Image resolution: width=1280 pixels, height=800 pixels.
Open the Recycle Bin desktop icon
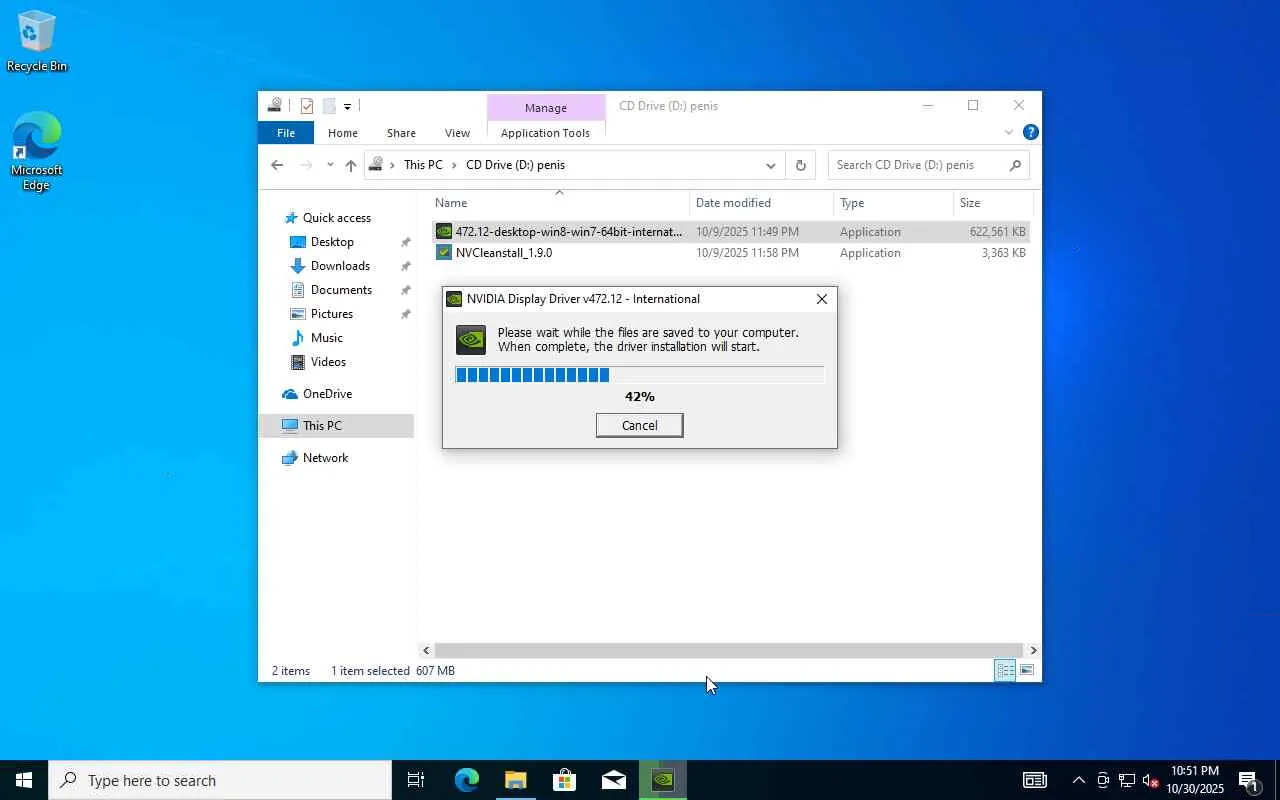click(37, 41)
